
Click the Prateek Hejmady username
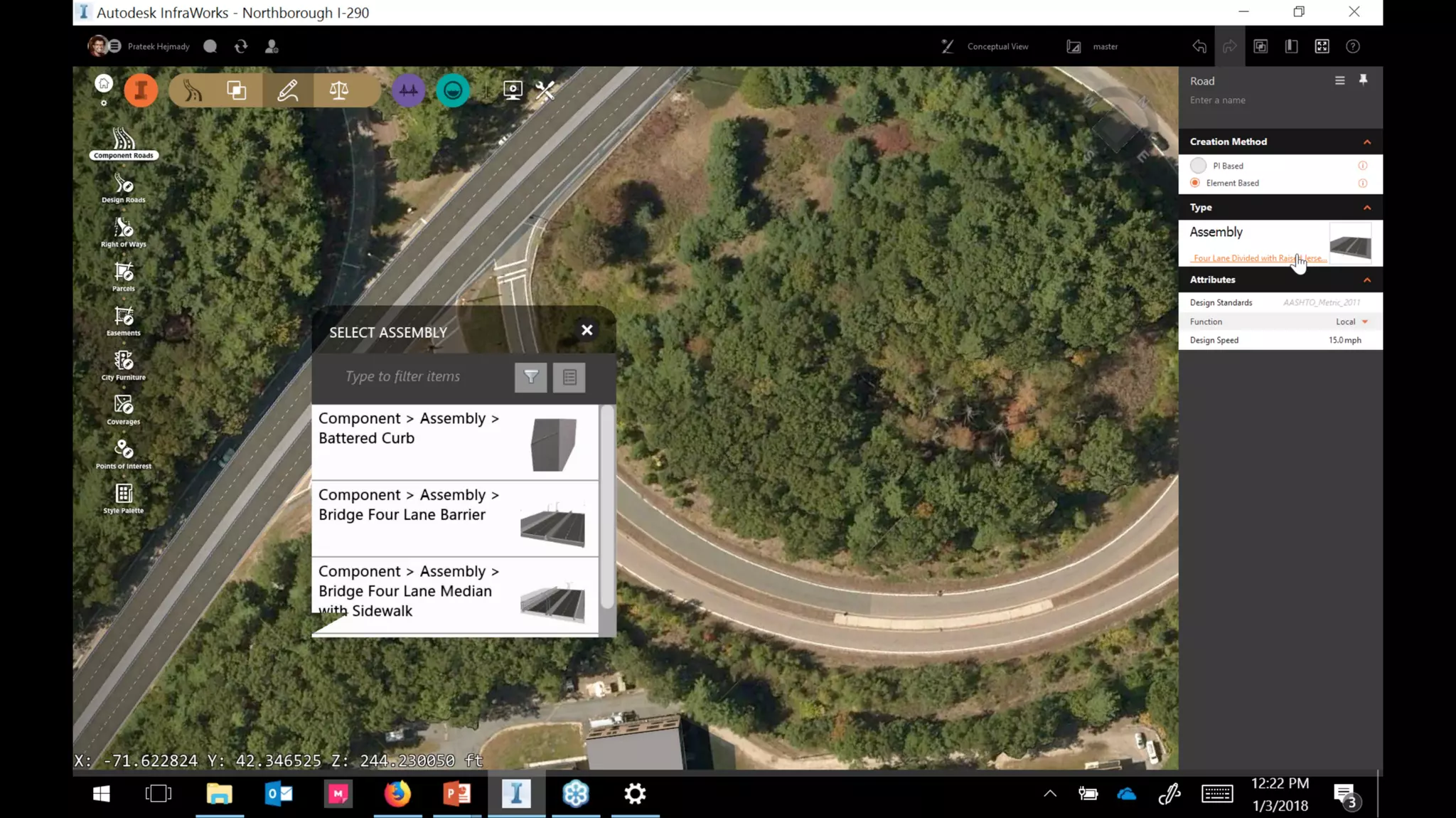[159, 46]
